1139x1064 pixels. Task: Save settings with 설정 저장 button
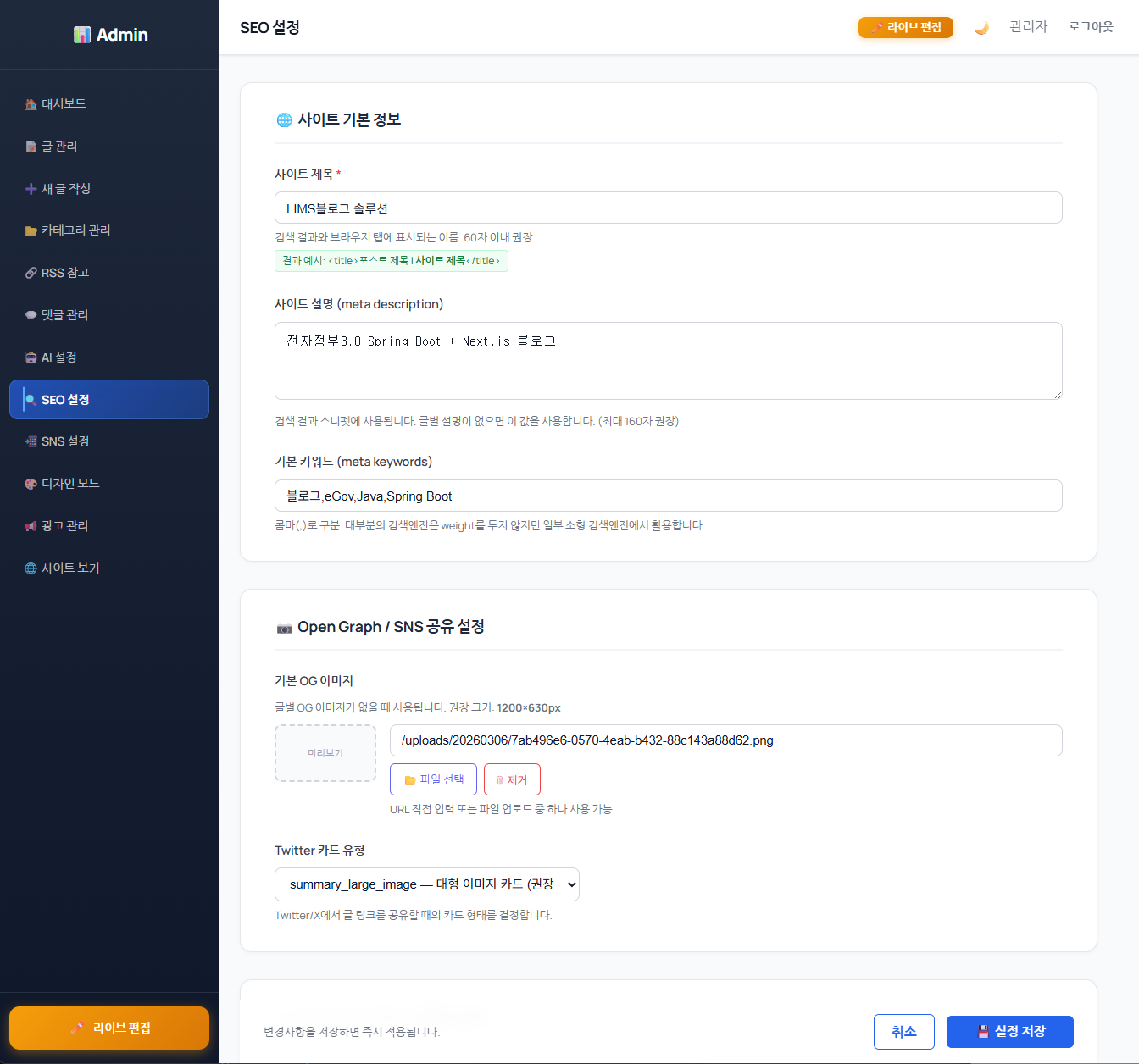(x=1010, y=1032)
